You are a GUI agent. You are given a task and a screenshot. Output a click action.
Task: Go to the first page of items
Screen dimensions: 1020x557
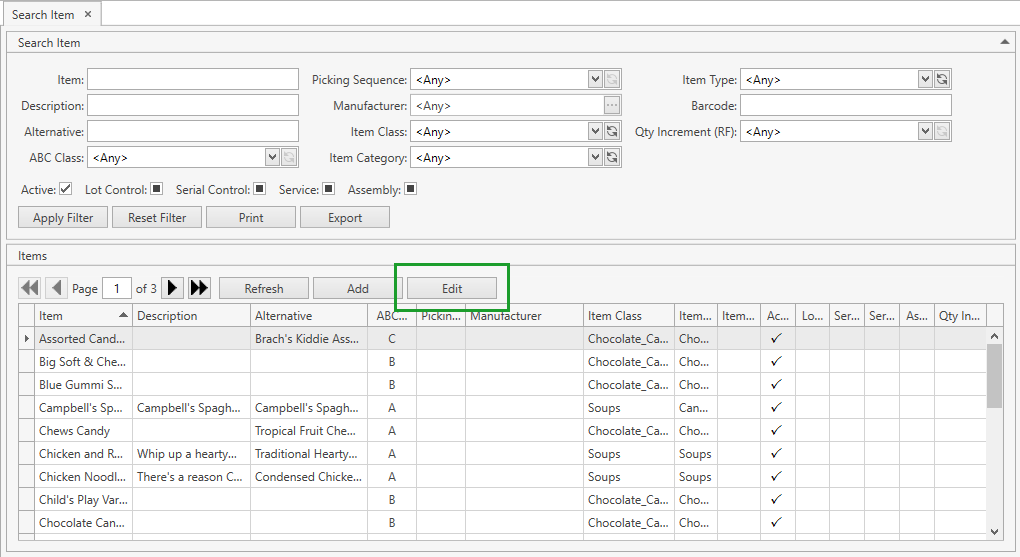click(30, 288)
